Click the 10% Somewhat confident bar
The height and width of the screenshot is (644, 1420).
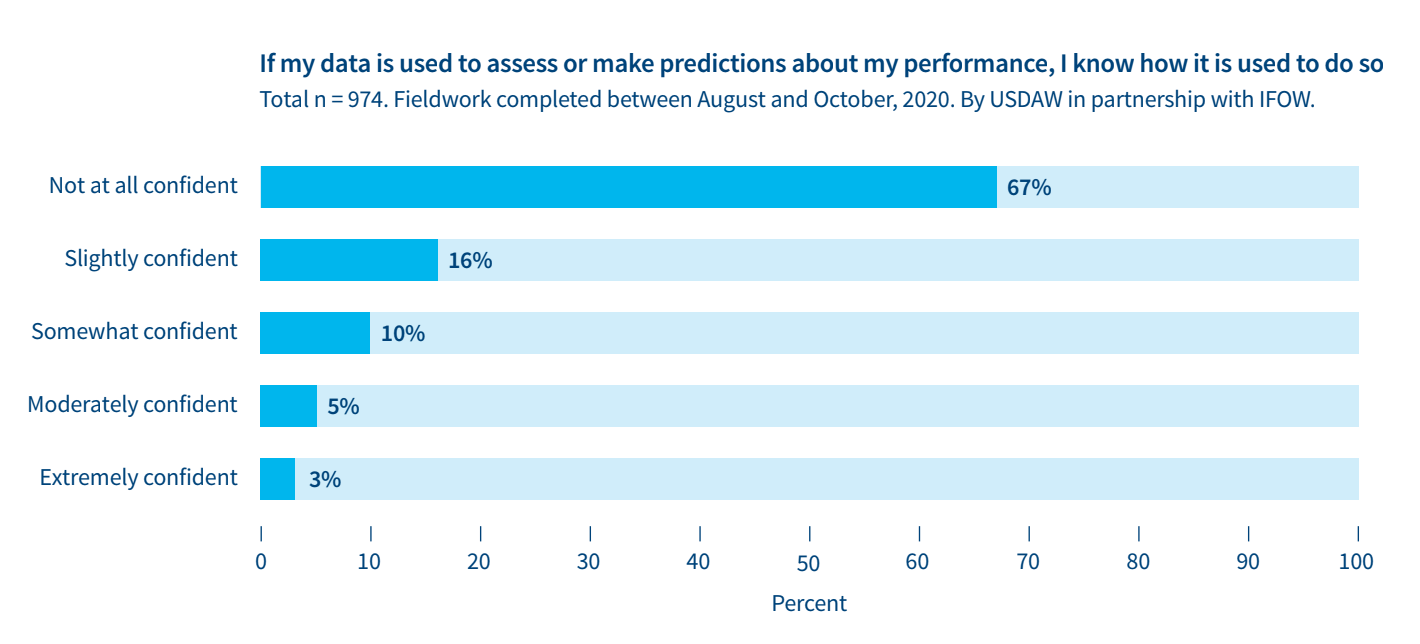(314, 333)
